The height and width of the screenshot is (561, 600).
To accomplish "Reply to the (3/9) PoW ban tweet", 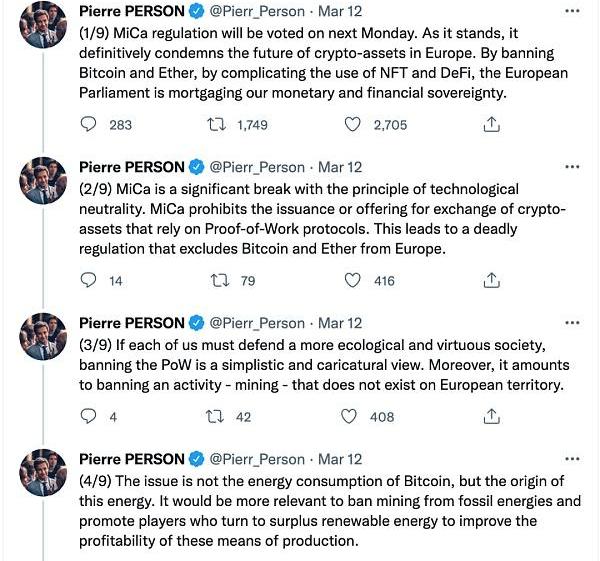I will point(89,416).
